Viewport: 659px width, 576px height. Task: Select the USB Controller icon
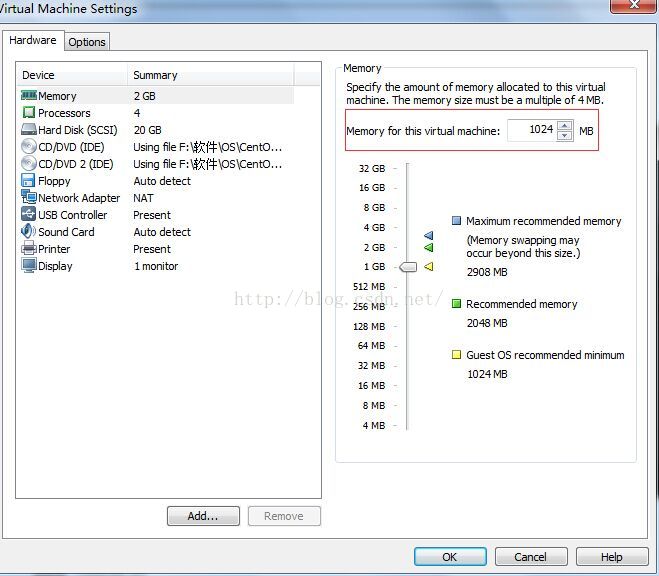pyautogui.click(x=29, y=215)
